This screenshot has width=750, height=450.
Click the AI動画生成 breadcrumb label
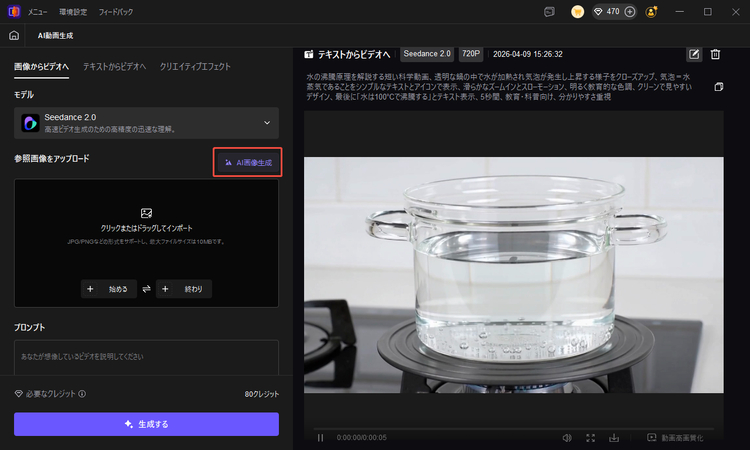click(x=55, y=35)
